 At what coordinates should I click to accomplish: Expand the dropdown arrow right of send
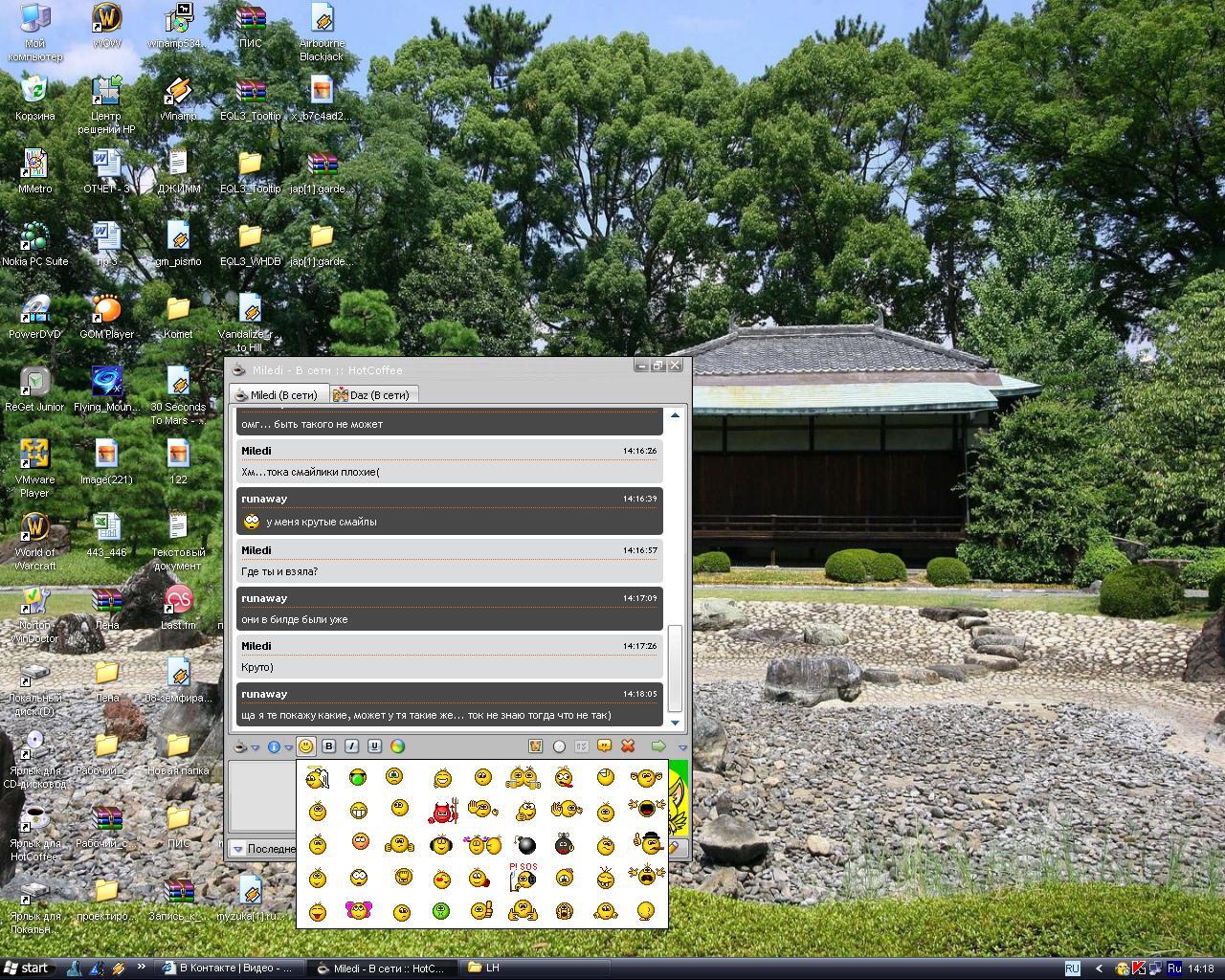click(682, 747)
